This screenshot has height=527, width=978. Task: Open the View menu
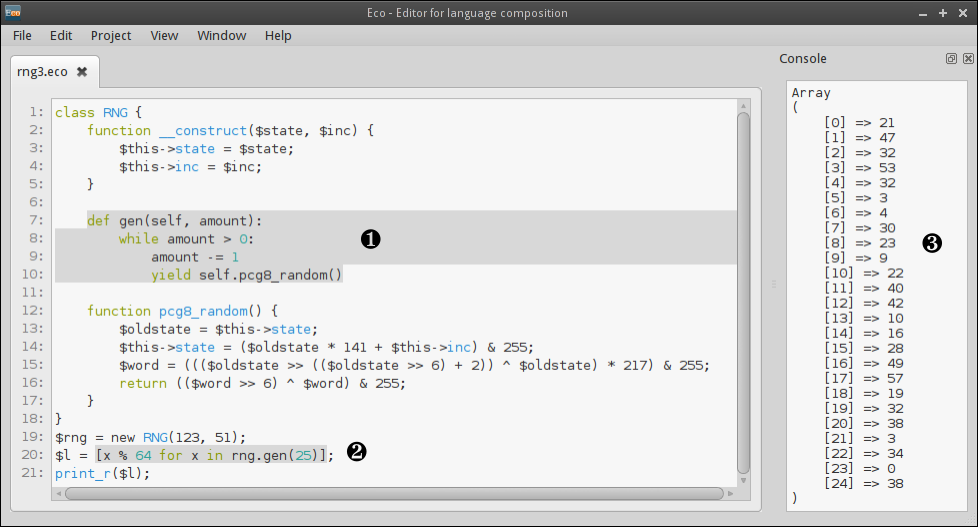(x=164, y=36)
